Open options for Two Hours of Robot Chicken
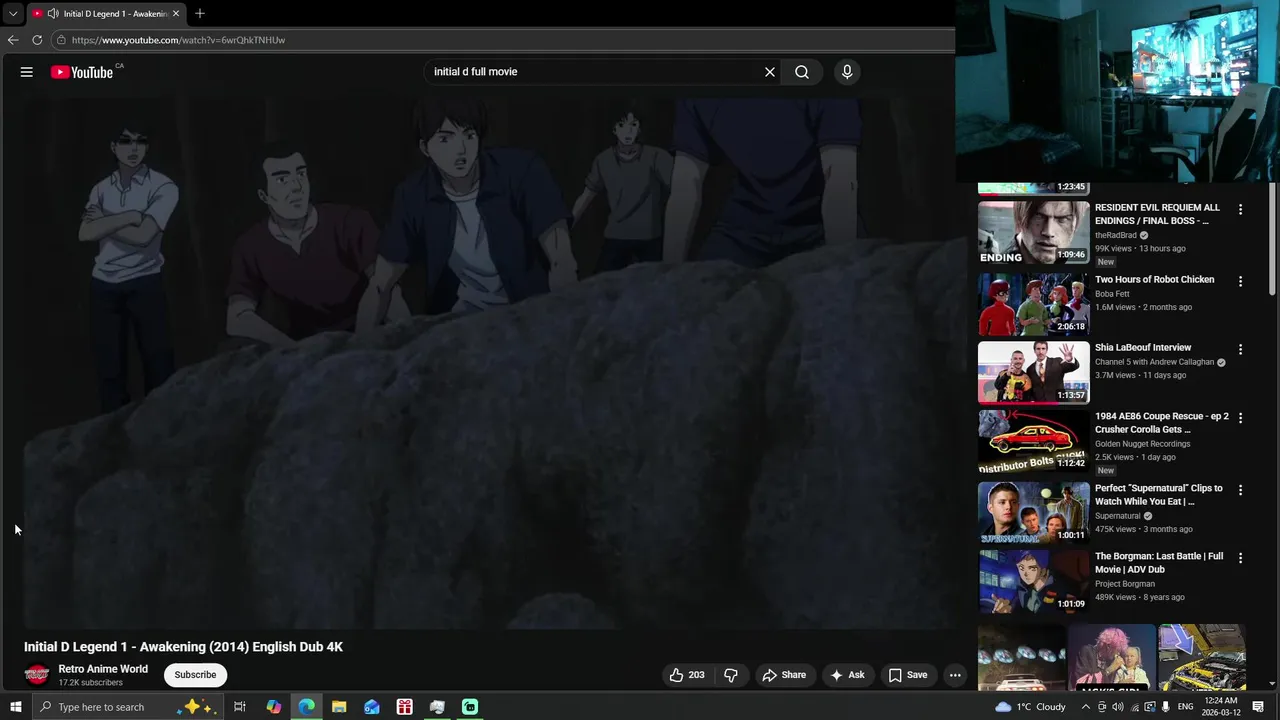 [x=1240, y=282]
